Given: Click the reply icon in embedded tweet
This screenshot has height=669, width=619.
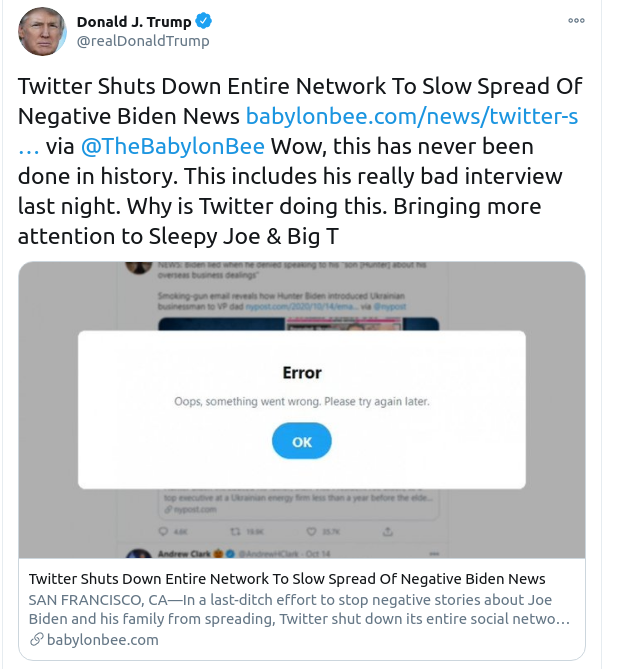Looking at the screenshot, I should tap(164, 530).
